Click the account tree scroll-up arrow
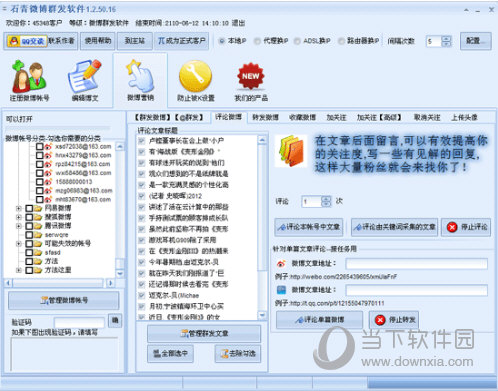498x391 pixels. (120, 146)
